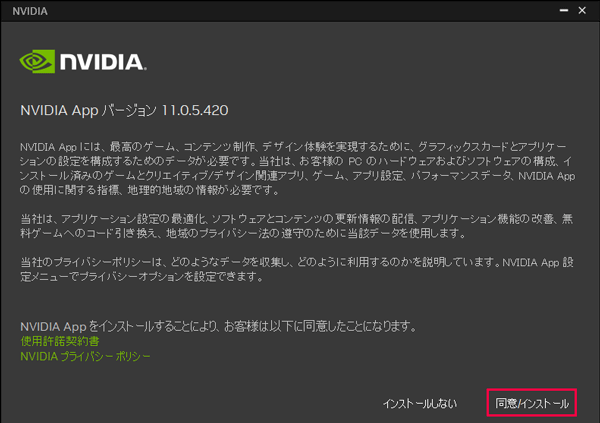Viewport: 600px width, 423px height.
Task: Click the line starting 定メニューでプライバシーオプション
Action: click(x=142, y=277)
